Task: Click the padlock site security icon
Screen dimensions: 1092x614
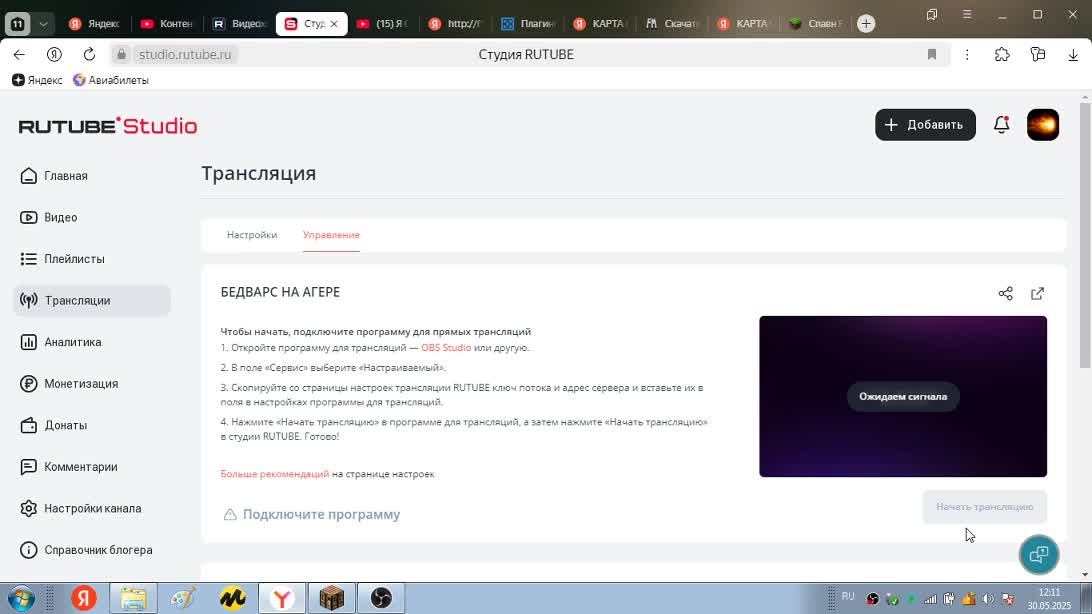Action: tap(121, 54)
